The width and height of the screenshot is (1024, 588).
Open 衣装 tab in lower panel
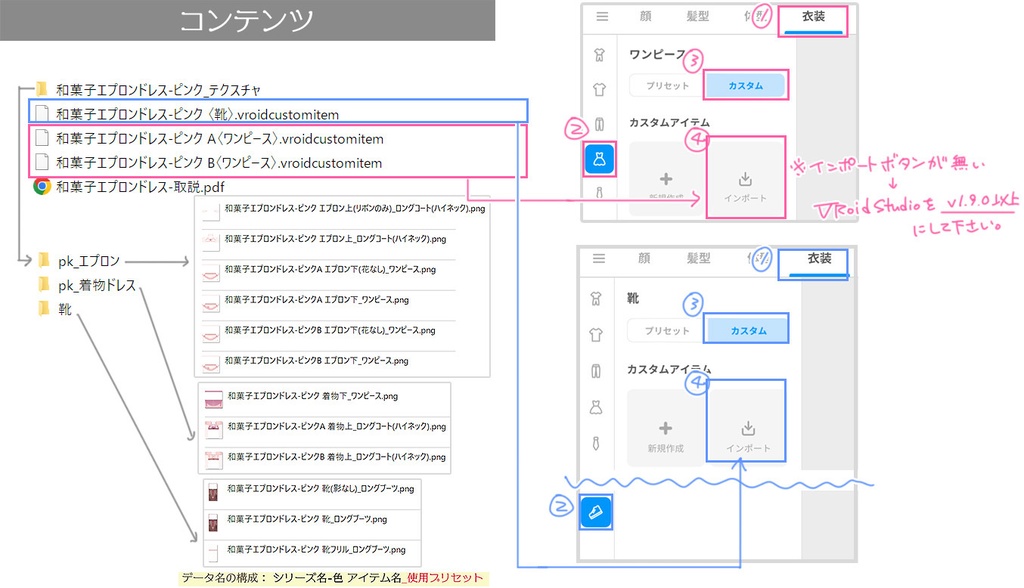coord(818,259)
